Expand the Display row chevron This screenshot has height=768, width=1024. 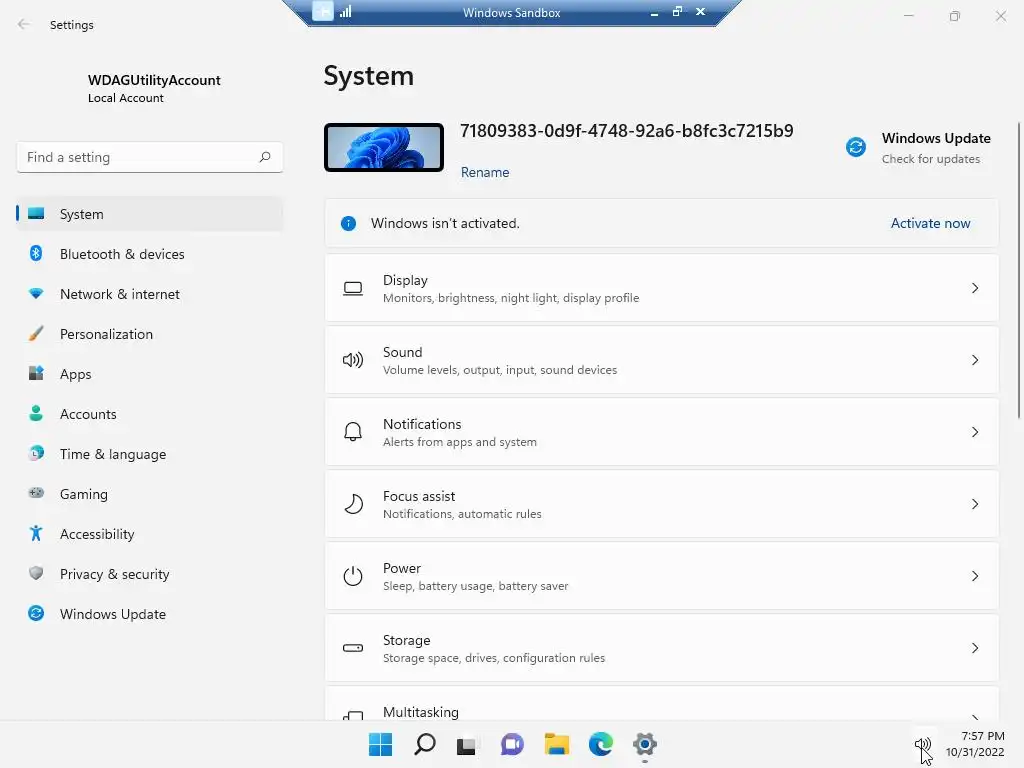[974, 288]
